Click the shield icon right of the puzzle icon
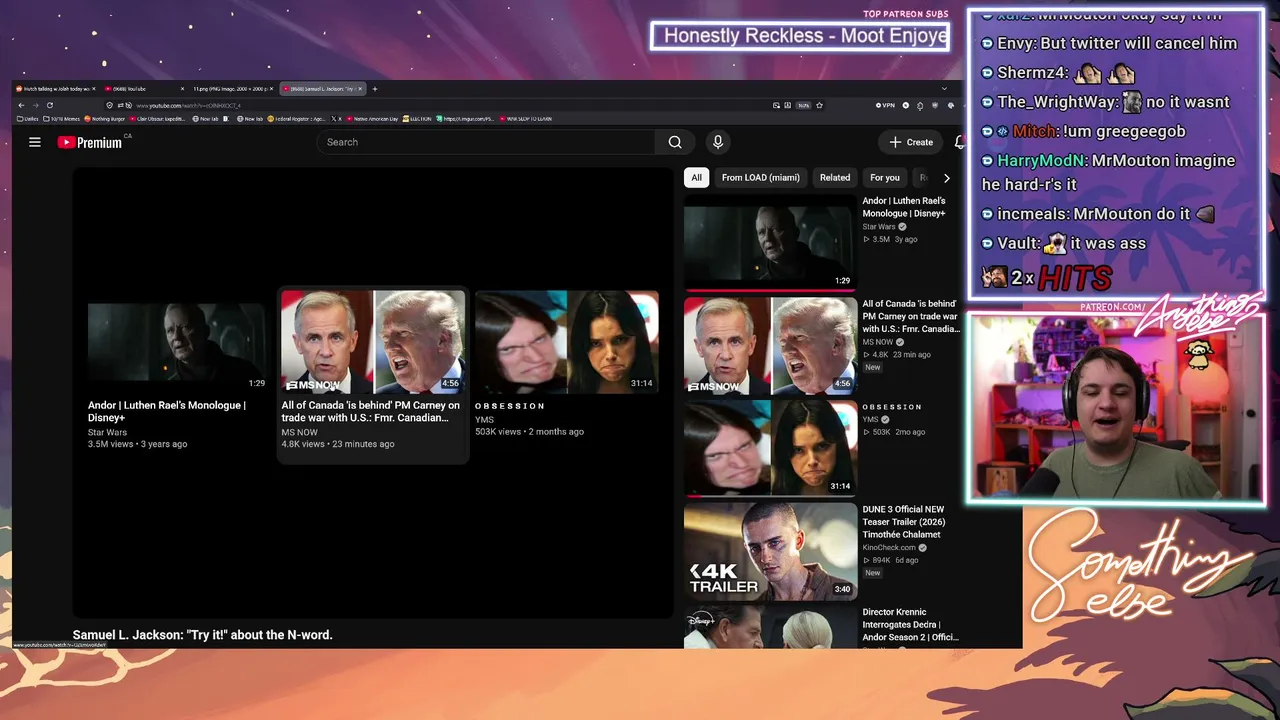The image size is (1280, 720). coord(934,105)
